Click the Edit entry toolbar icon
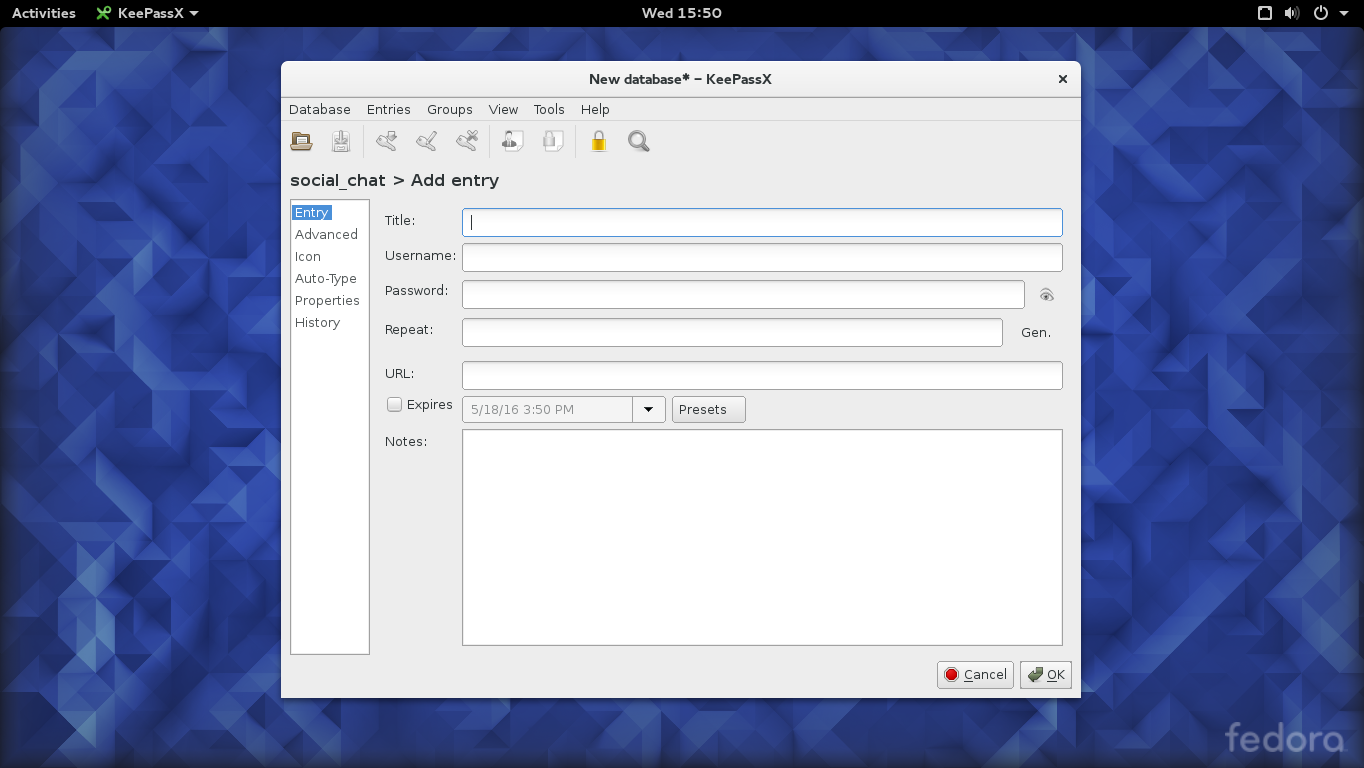Viewport: 1364px width, 768px height. (427, 141)
